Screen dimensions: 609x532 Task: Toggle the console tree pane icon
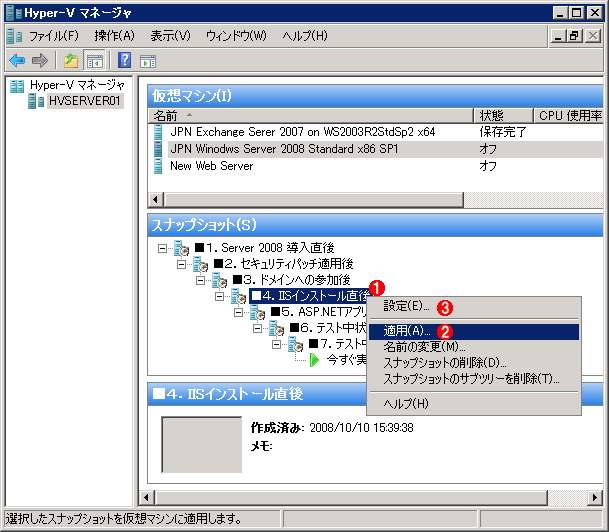(x=94, y=60)
